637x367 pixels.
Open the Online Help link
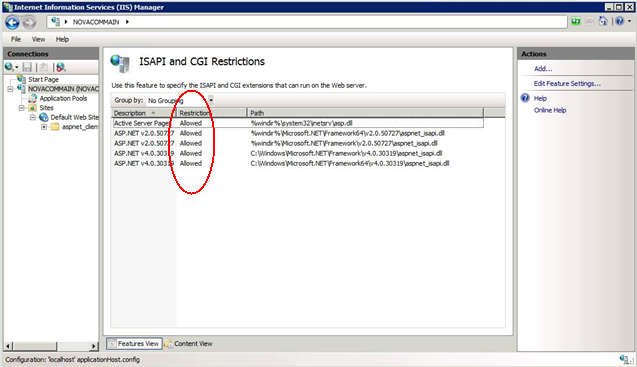550,110
